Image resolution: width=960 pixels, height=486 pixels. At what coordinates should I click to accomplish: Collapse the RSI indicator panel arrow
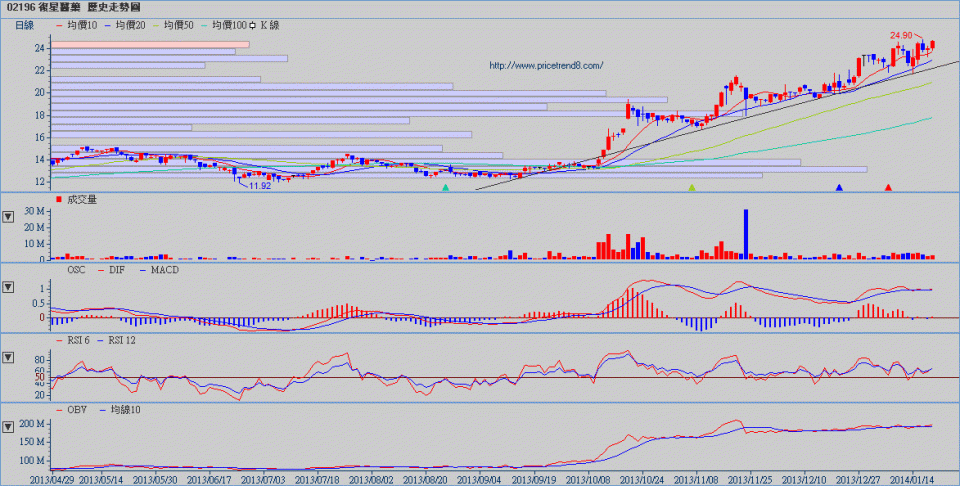point(8,357)
